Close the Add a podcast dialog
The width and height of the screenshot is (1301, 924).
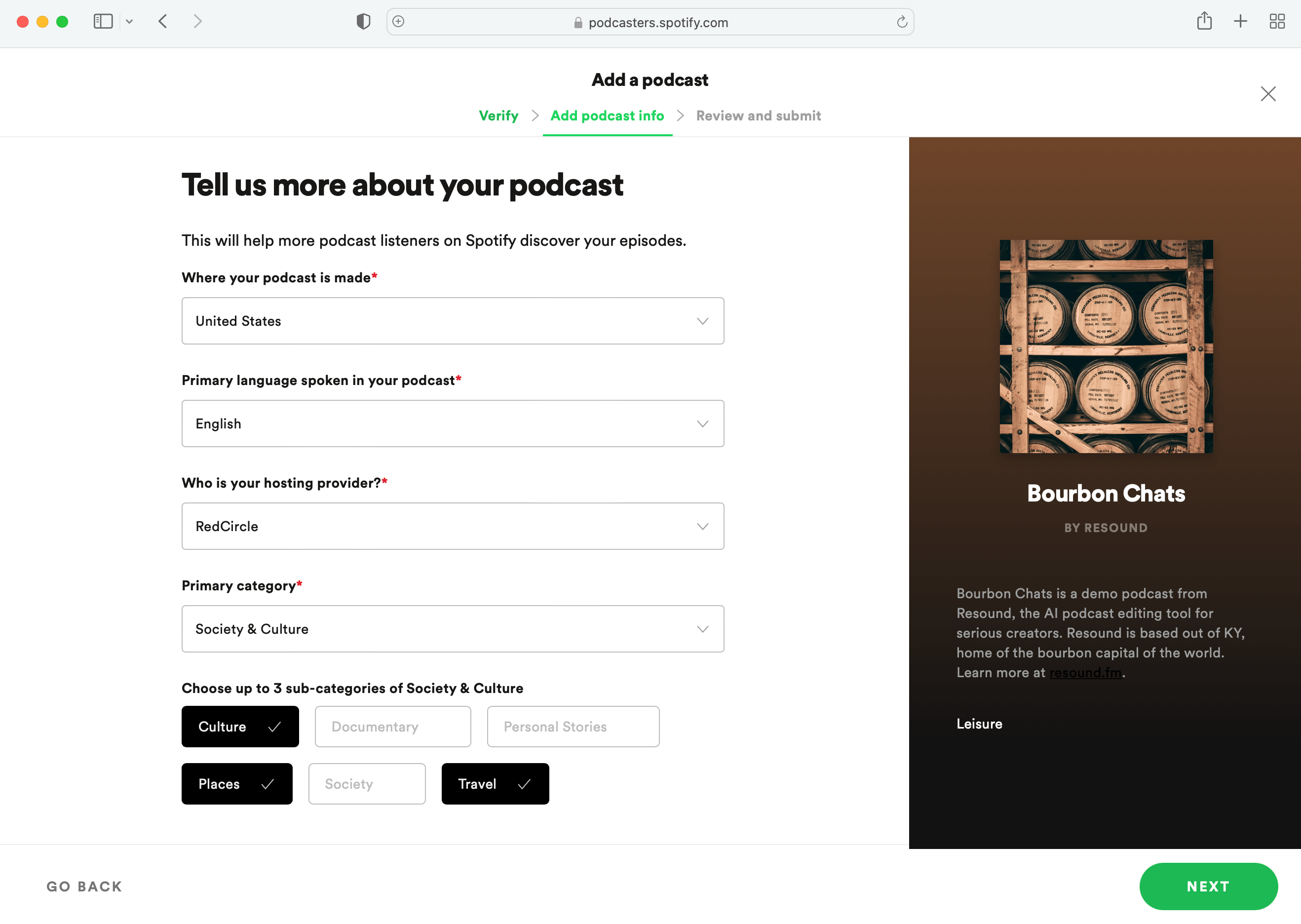1267,94
